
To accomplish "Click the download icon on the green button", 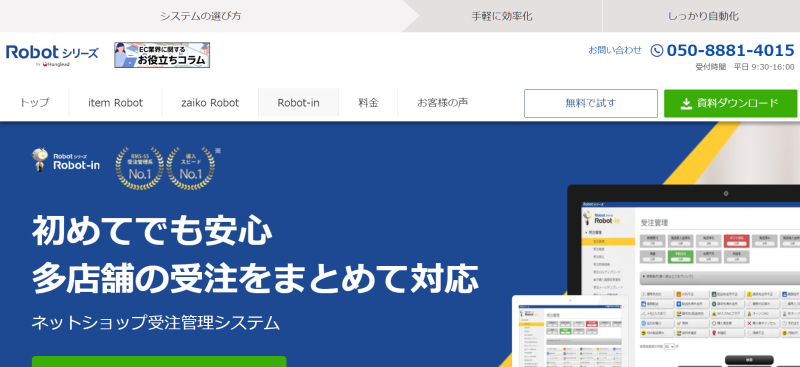I will (686, 104).
